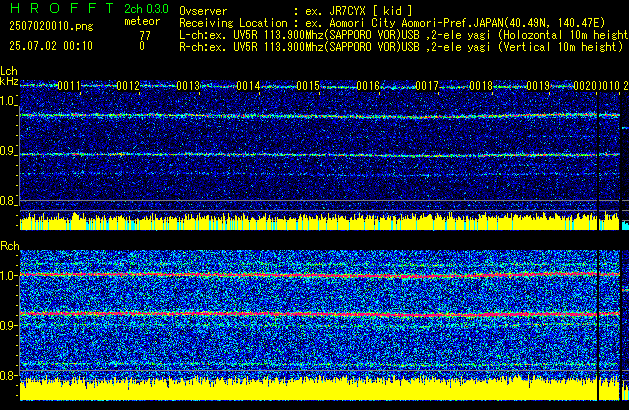The width and height of the screenshot is (629, 410).
Task: Click the Lch yellow signal level graph
Action: [x=319, y=221]
